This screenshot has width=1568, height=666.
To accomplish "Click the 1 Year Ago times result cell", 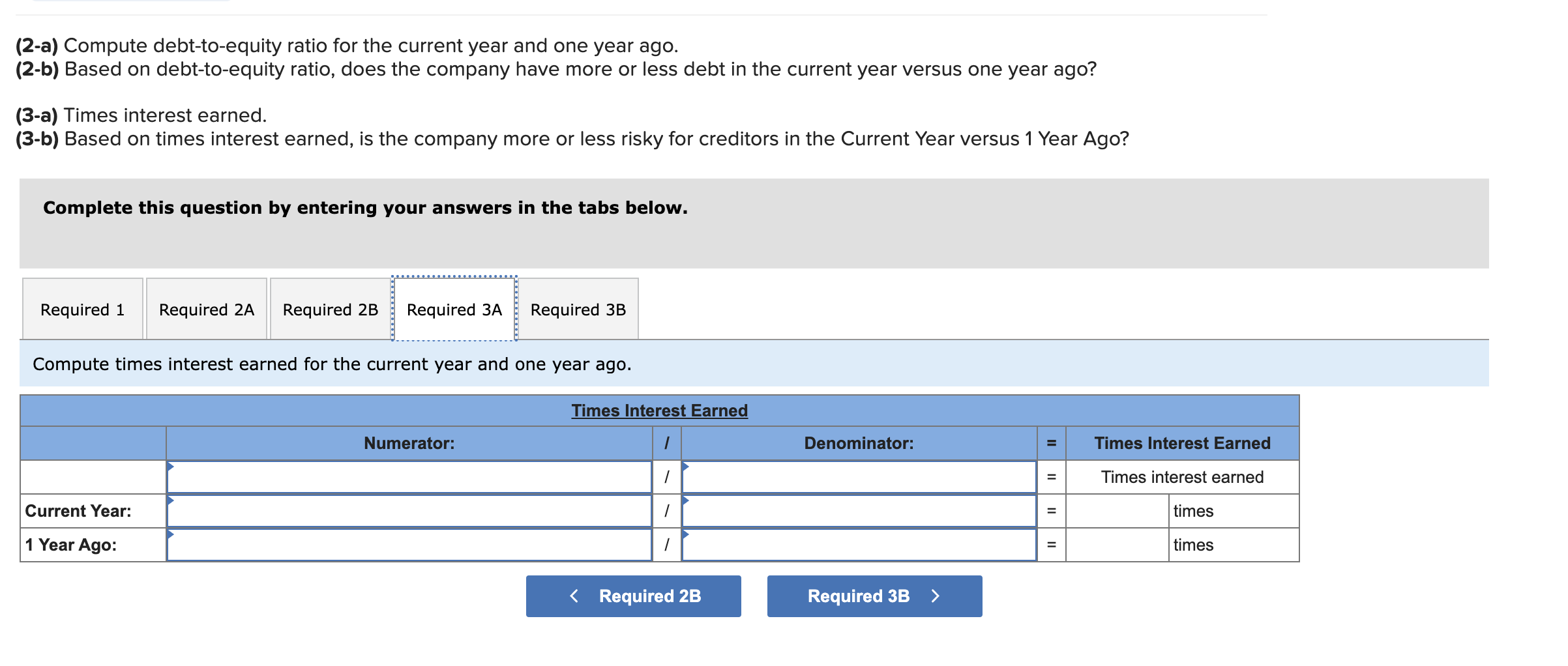I will click(x=1116, y=545).
